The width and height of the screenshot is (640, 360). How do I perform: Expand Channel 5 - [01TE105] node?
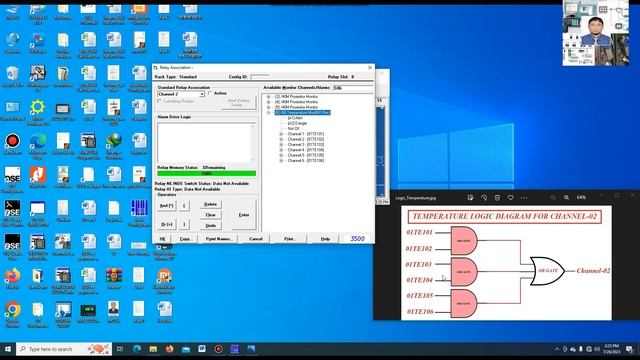pos(281,155)
